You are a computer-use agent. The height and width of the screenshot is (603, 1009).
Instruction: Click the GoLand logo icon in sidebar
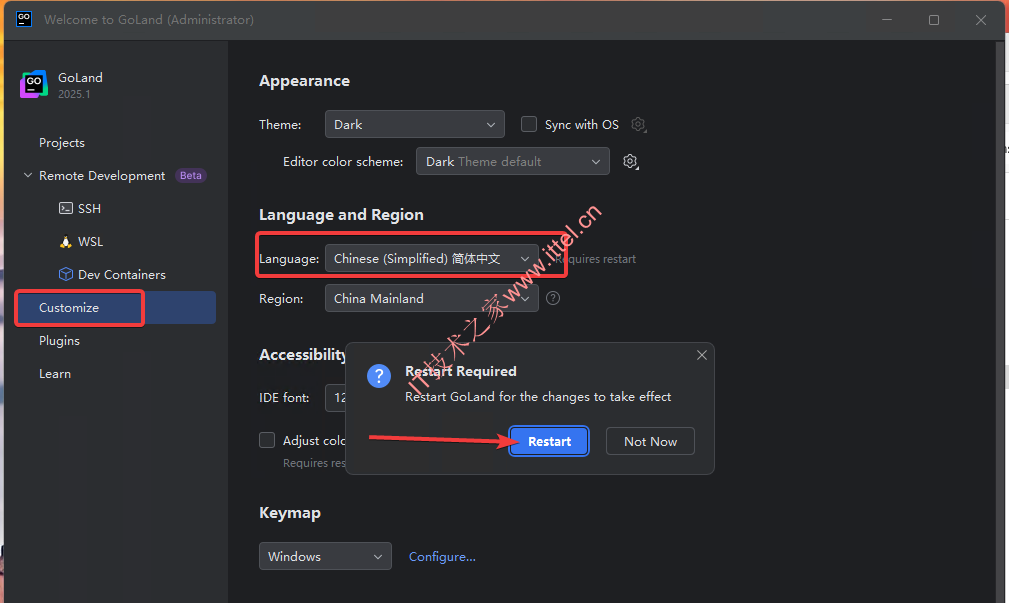click(x=33, y=84)
